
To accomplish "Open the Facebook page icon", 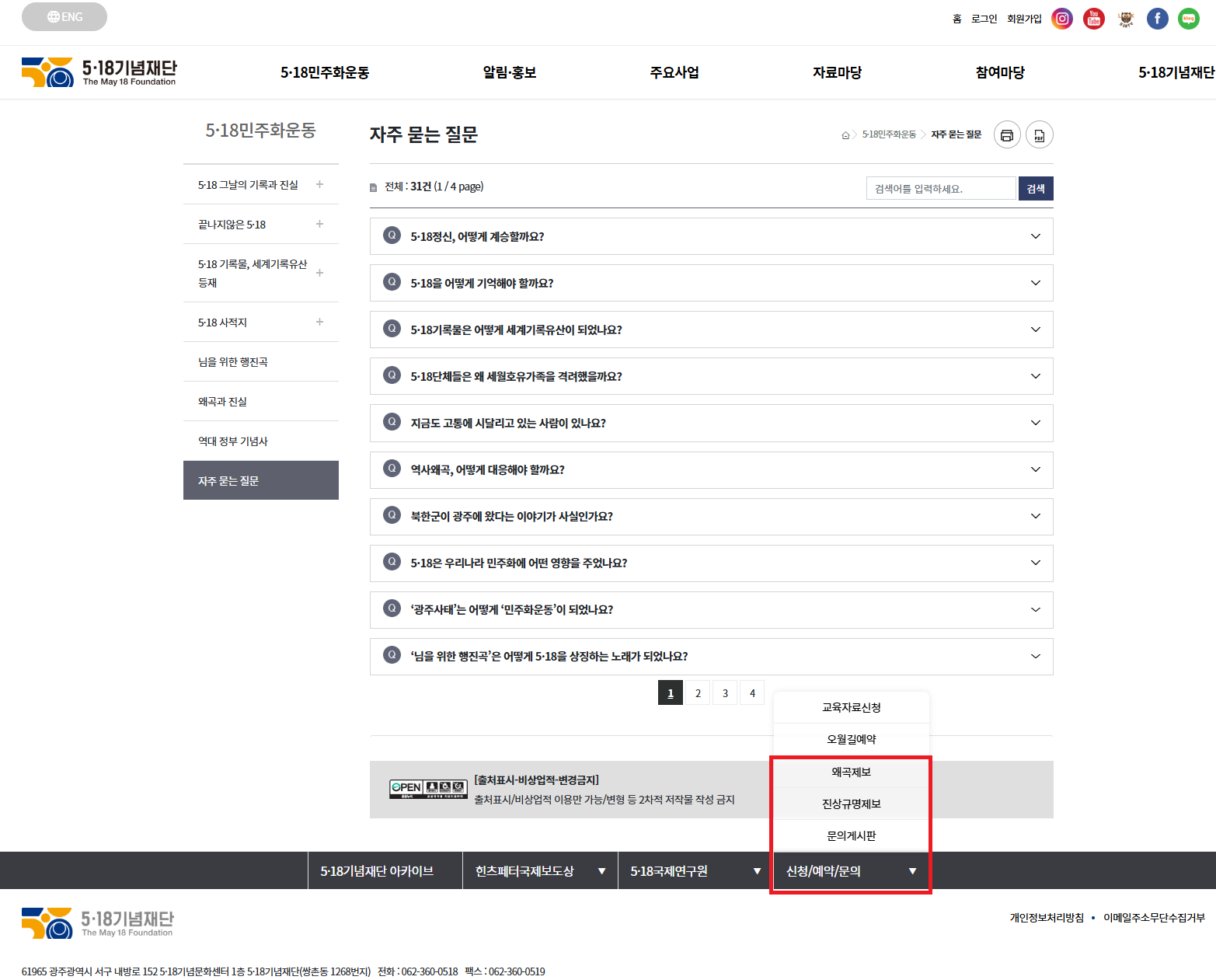I will click(1157, 18).
